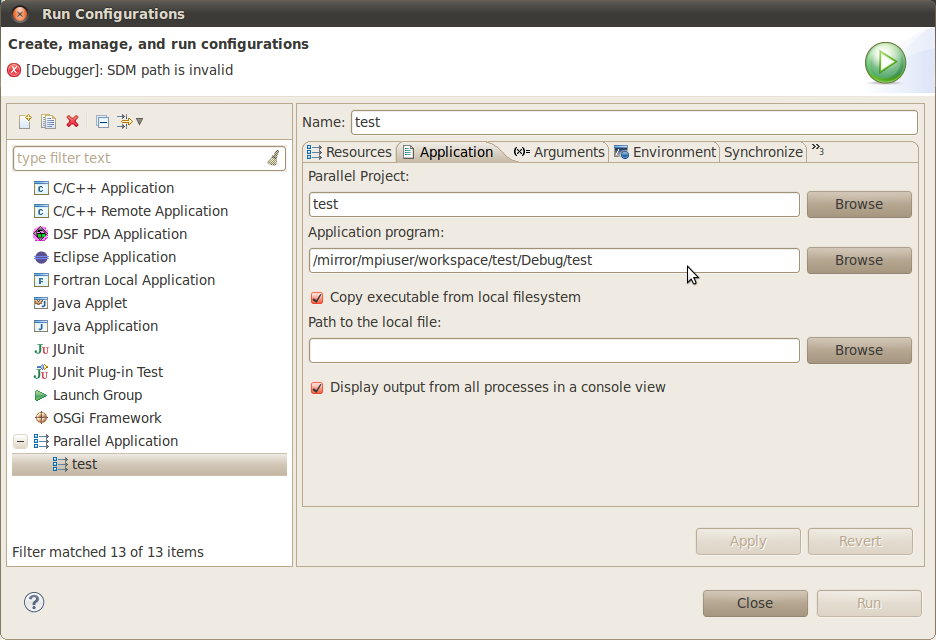Click the green Run icon in header

coord(885,63)
